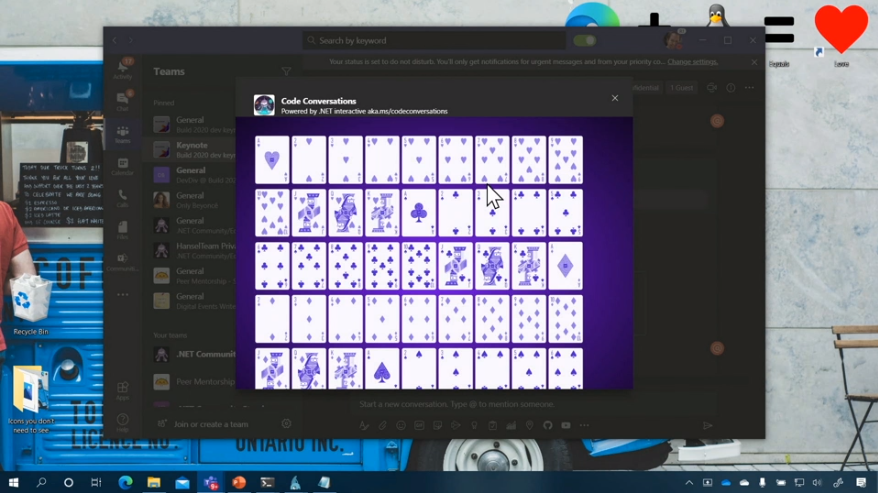Open Chat in Teams sidebar
Viewport: 878px width, 493px height.
coord(123,101)
